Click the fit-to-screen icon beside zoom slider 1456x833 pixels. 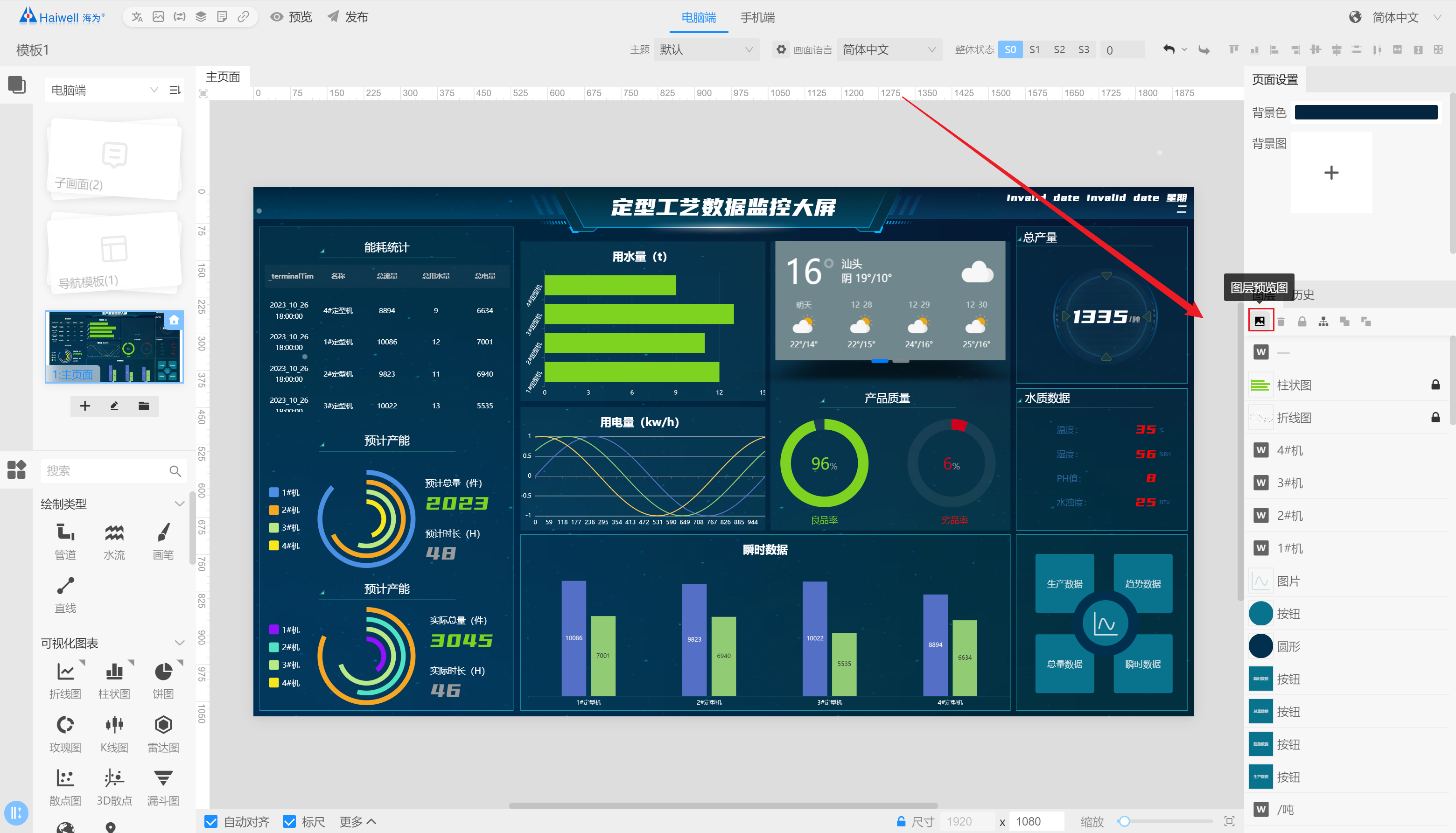tap(1229, 821)
